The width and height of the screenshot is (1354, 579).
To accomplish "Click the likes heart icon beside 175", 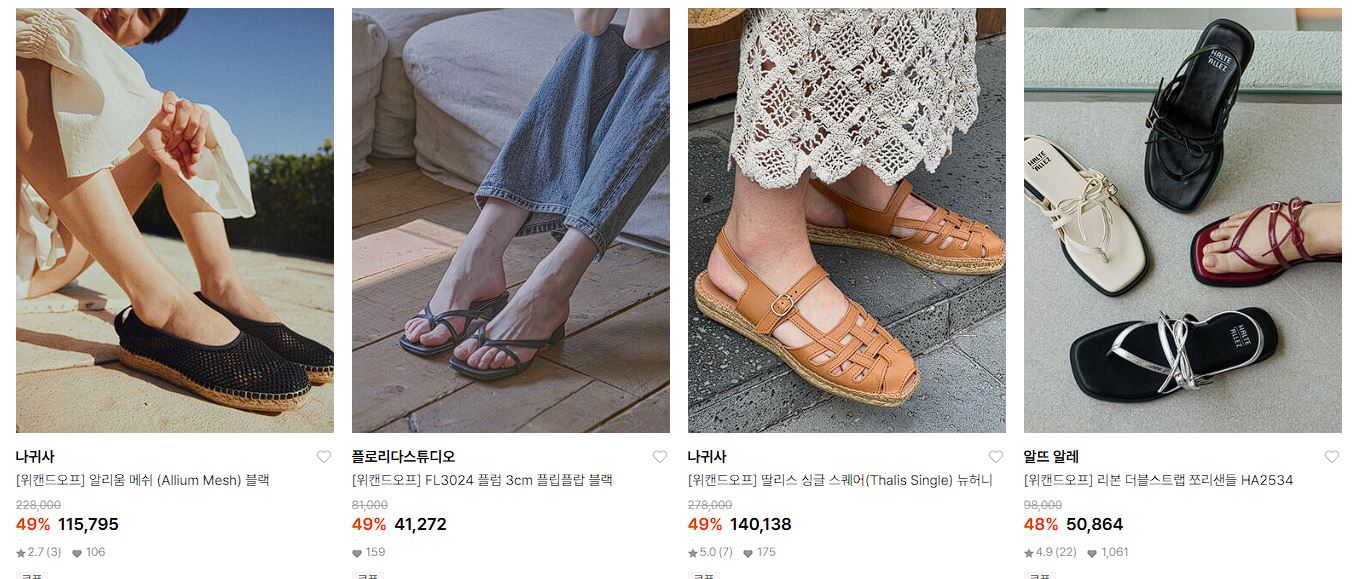I will [748, 553].
